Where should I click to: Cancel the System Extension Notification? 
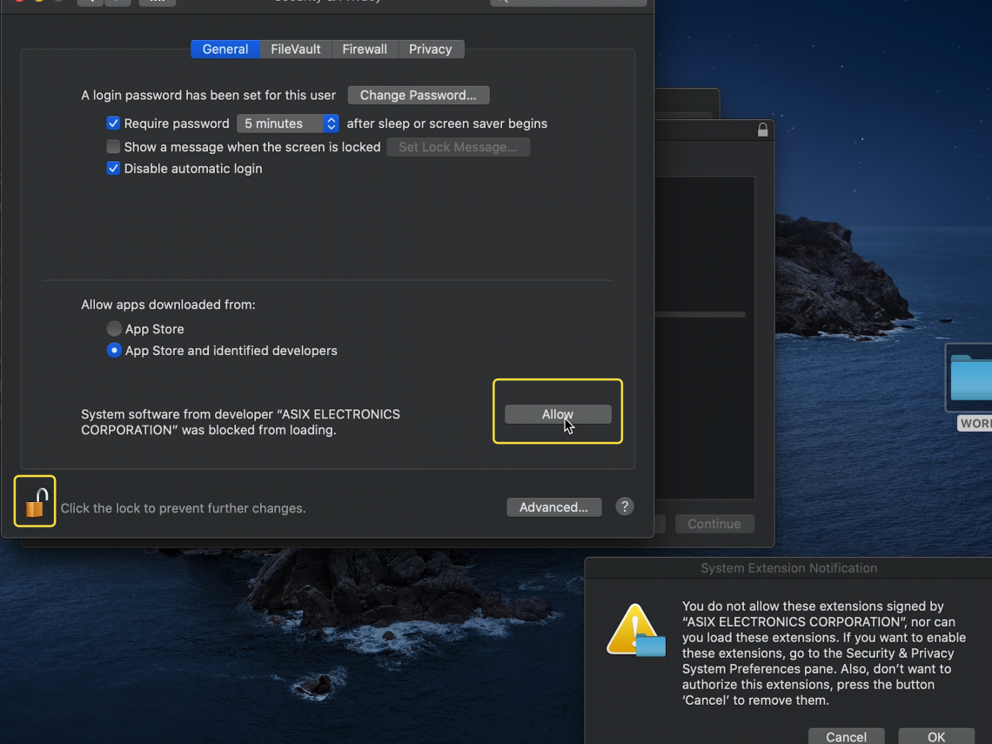pyautogui.click(x=846, y=736)
